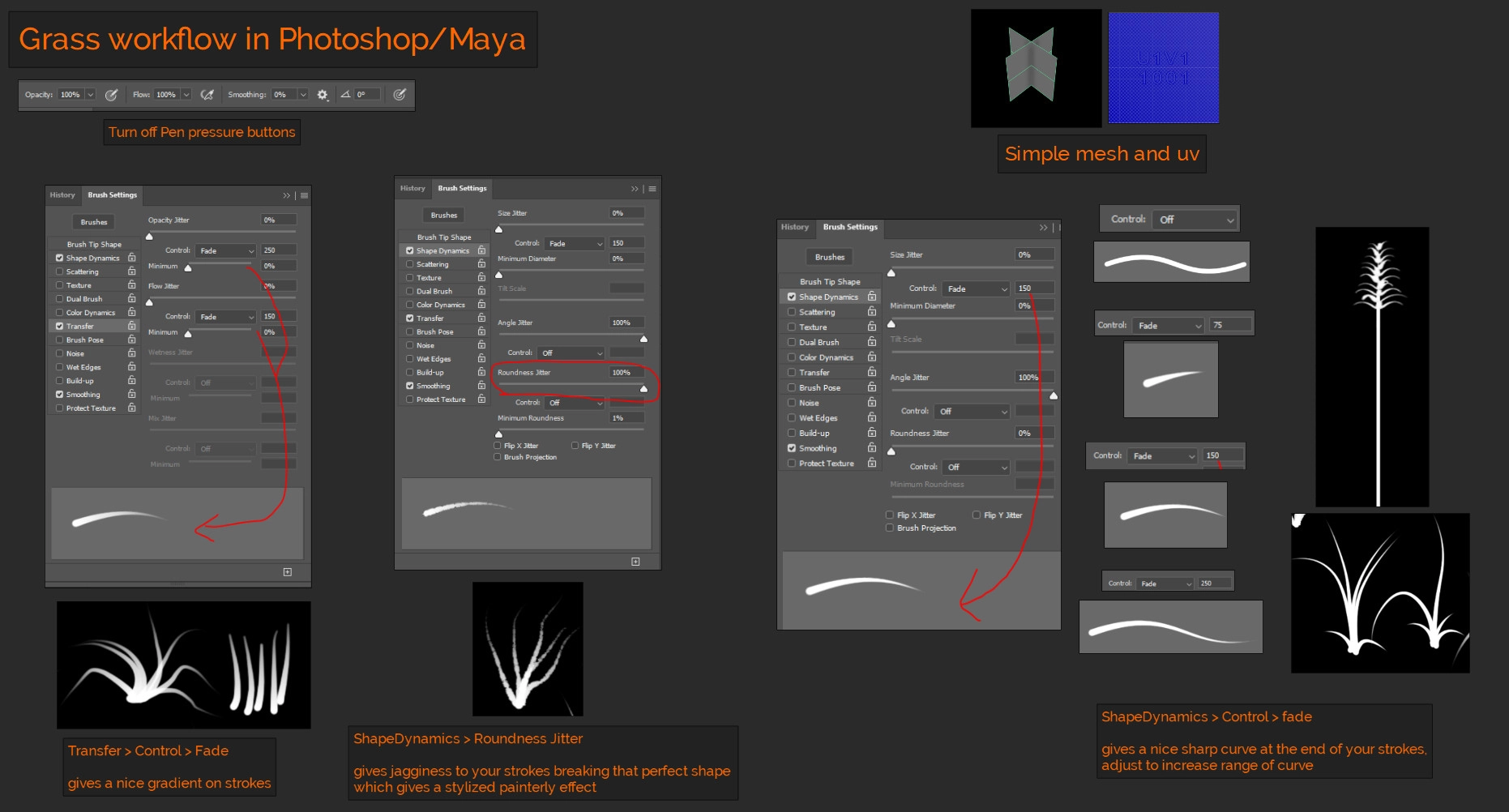
Task: Switch to History tab in the leftmost panel
Action: (62, 195)
